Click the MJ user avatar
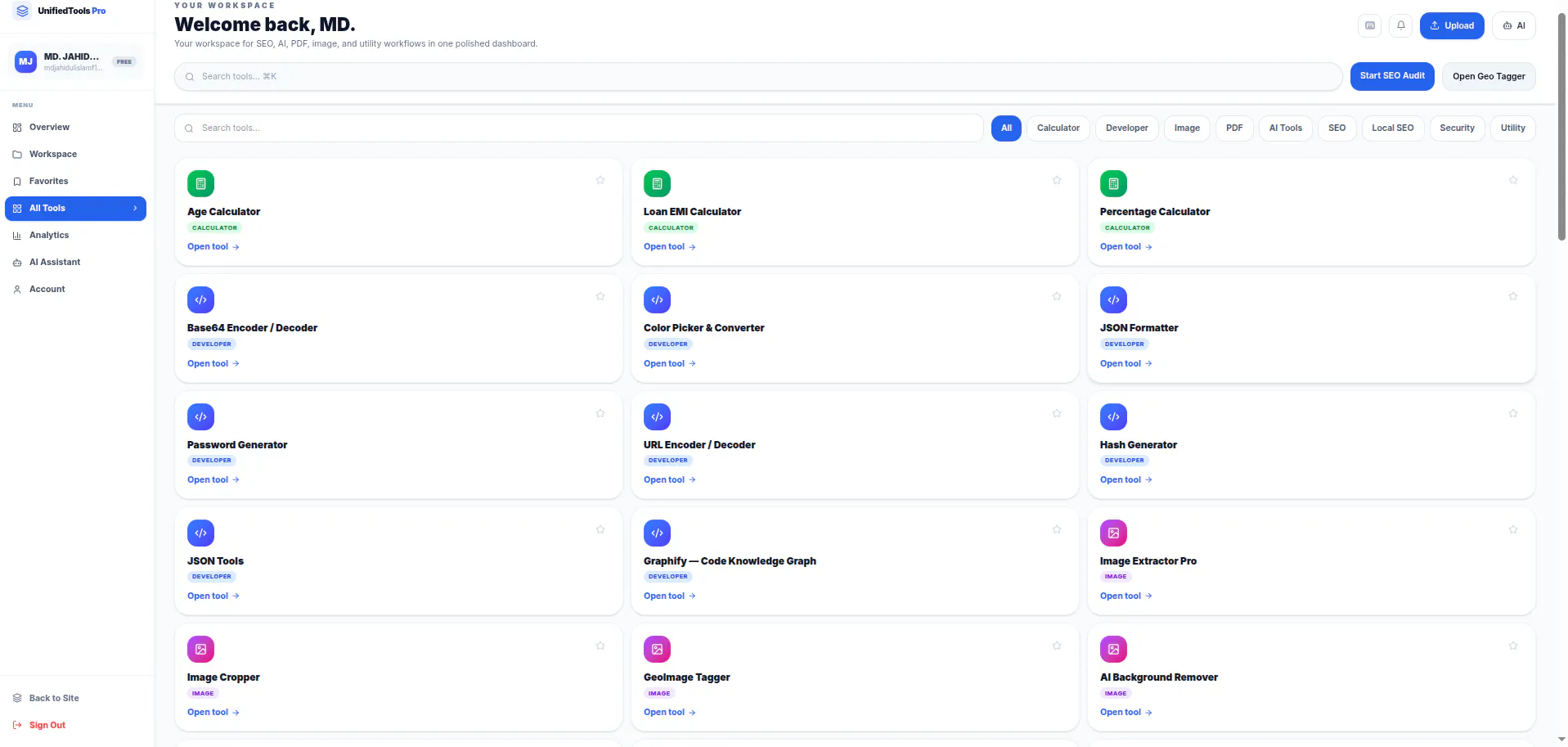The image size is (1568, 747). click(26, 61)
